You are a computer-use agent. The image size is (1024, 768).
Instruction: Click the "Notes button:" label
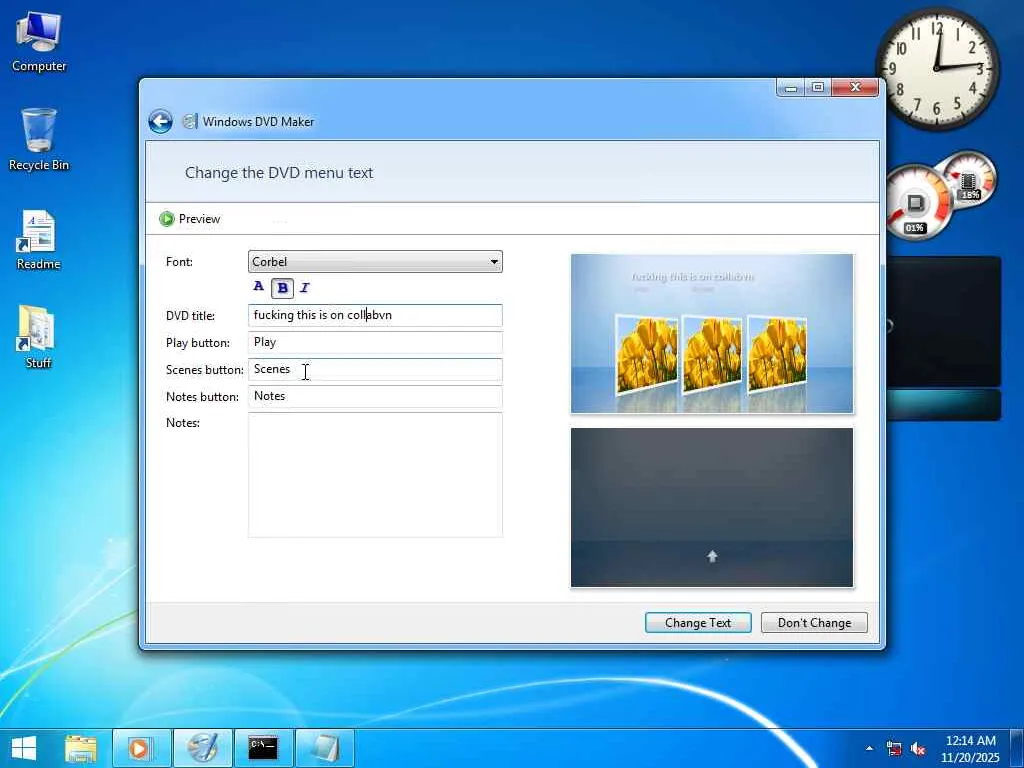tap(202, 396)
